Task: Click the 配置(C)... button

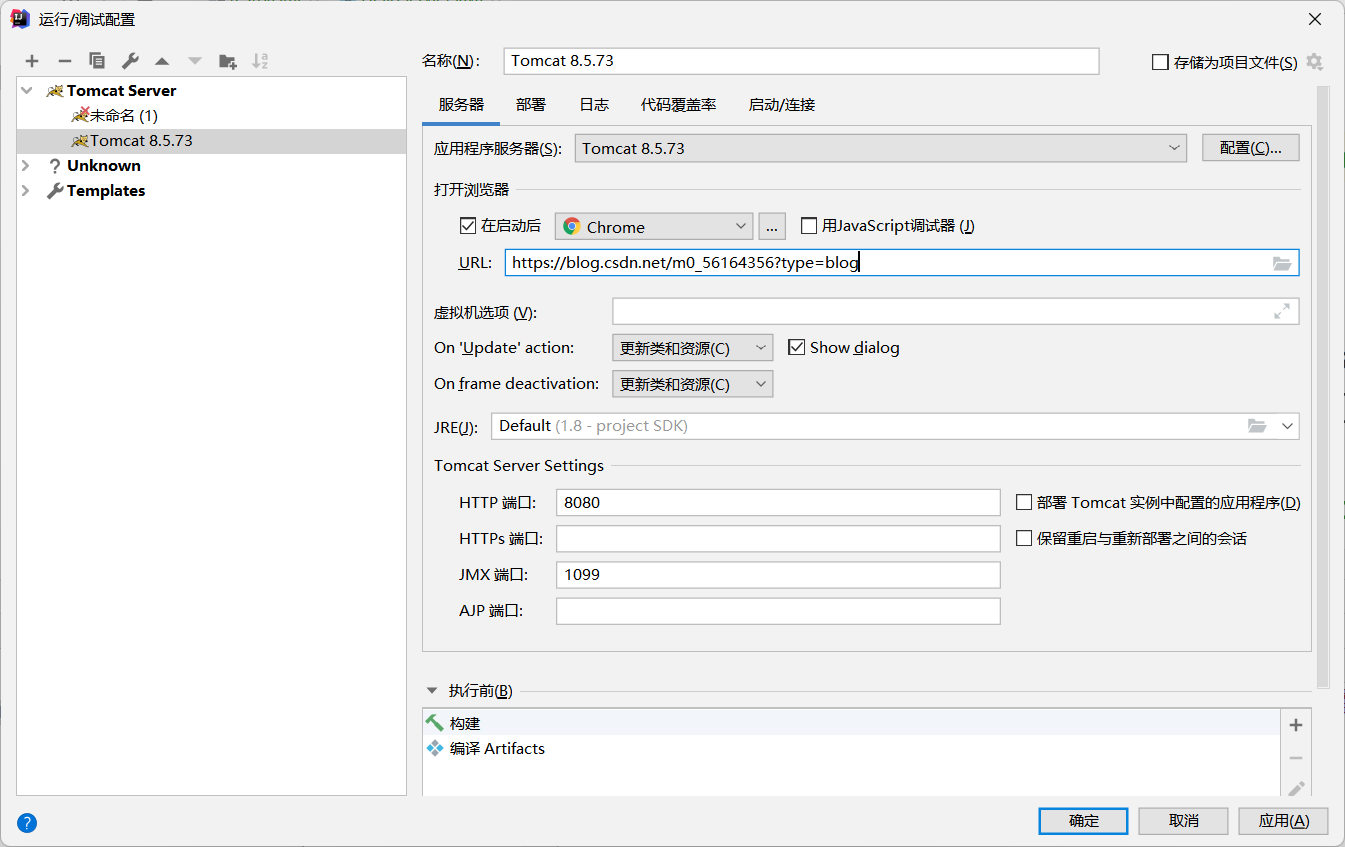Action: pos(1250,148)
